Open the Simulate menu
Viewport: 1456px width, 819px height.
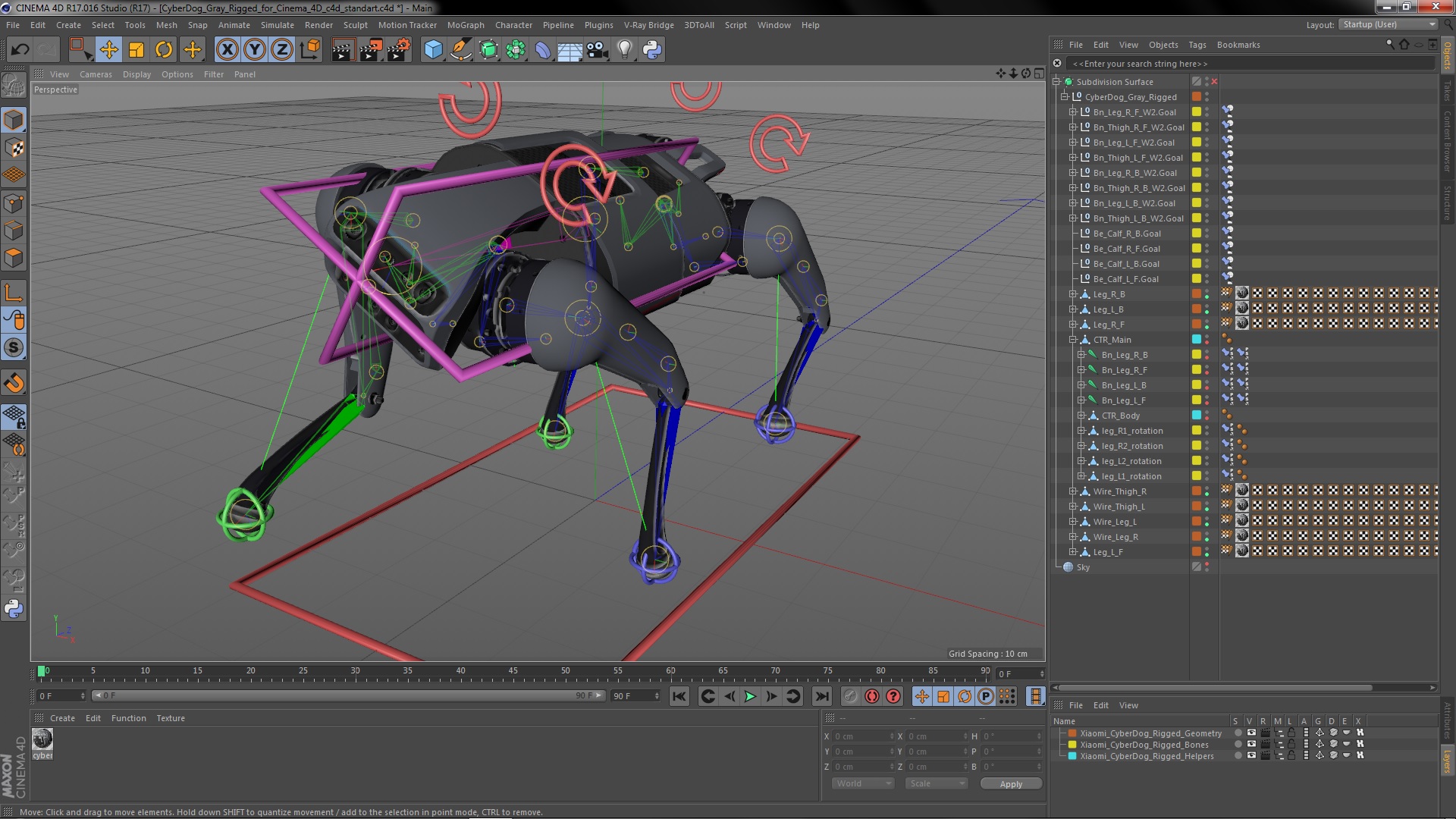(x=278, y=25)
